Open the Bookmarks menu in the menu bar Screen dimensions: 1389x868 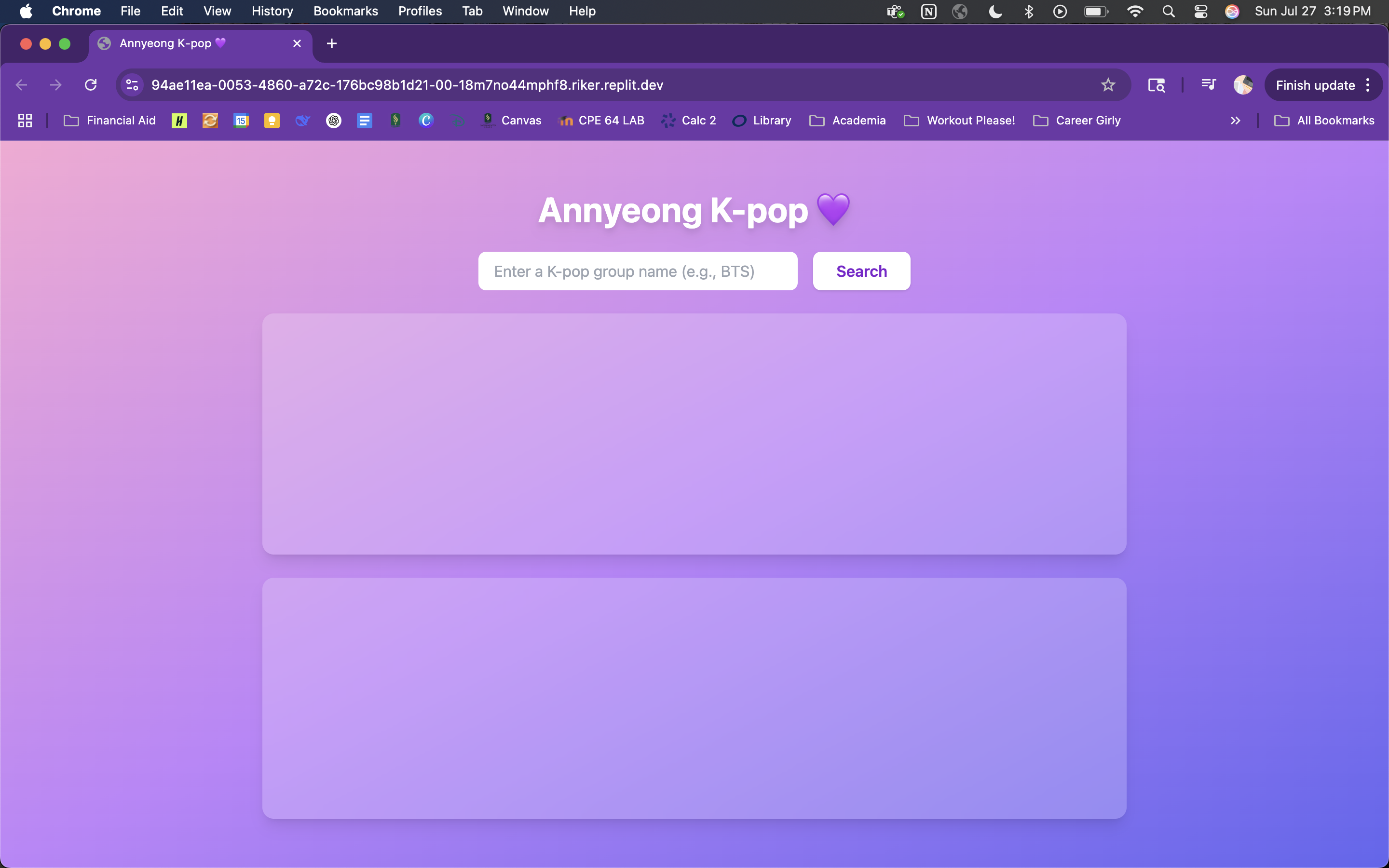point(345,12)
